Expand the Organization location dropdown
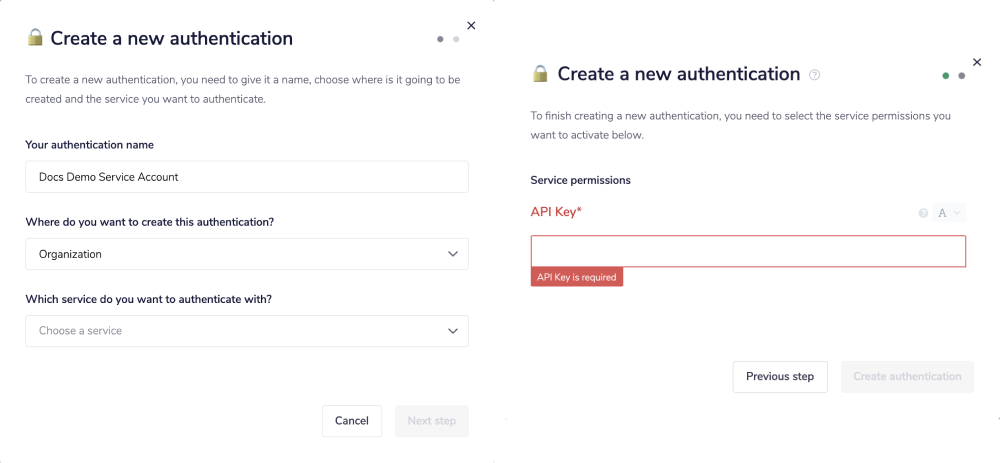Screen dimensions: 1000x463 tap(247, 254)
